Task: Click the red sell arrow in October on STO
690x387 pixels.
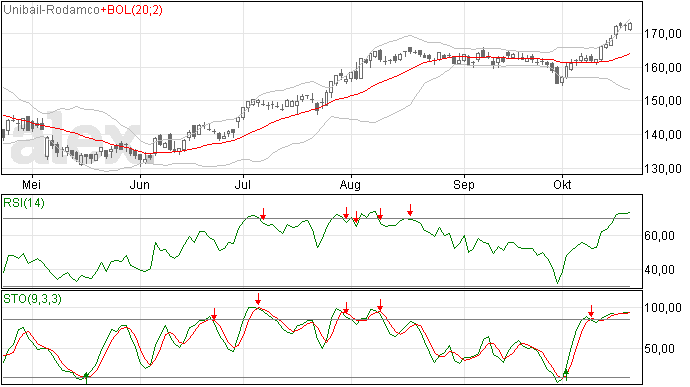Action: coord(592,311)
